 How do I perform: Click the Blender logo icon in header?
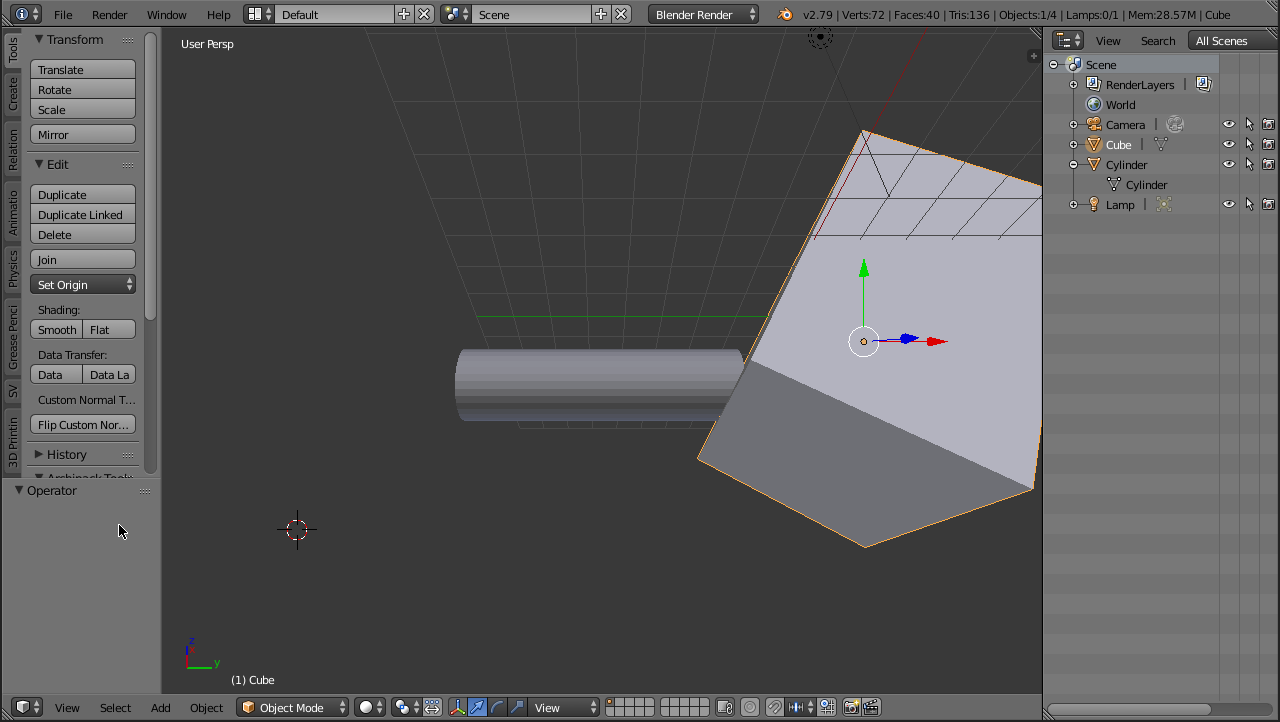pos(785,14)
